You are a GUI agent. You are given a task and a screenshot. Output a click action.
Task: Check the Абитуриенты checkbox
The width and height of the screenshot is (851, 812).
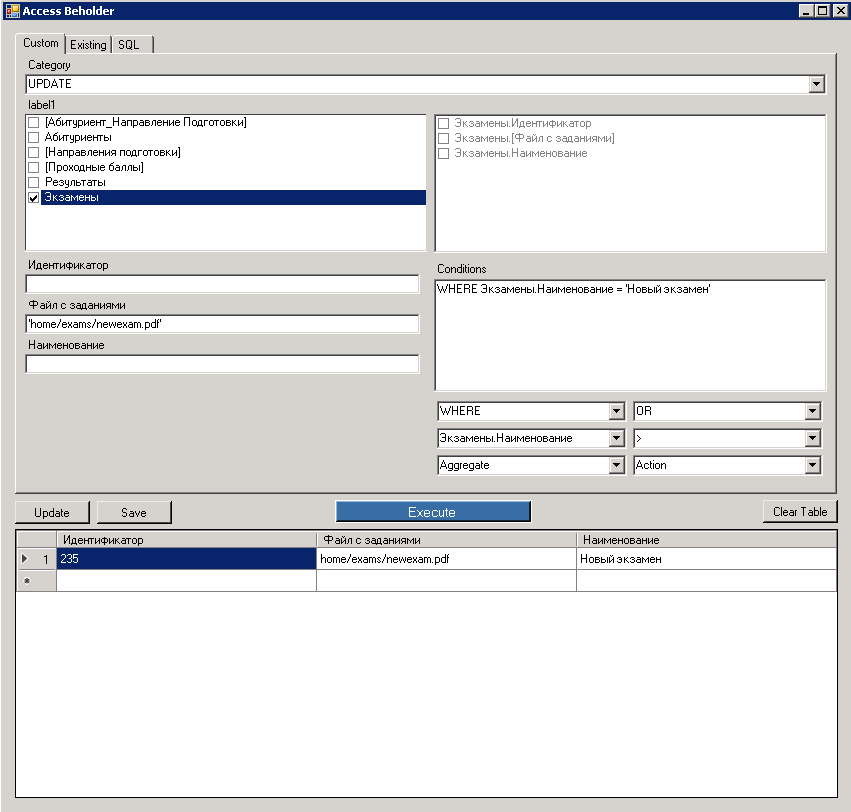[x=33, y=137]
